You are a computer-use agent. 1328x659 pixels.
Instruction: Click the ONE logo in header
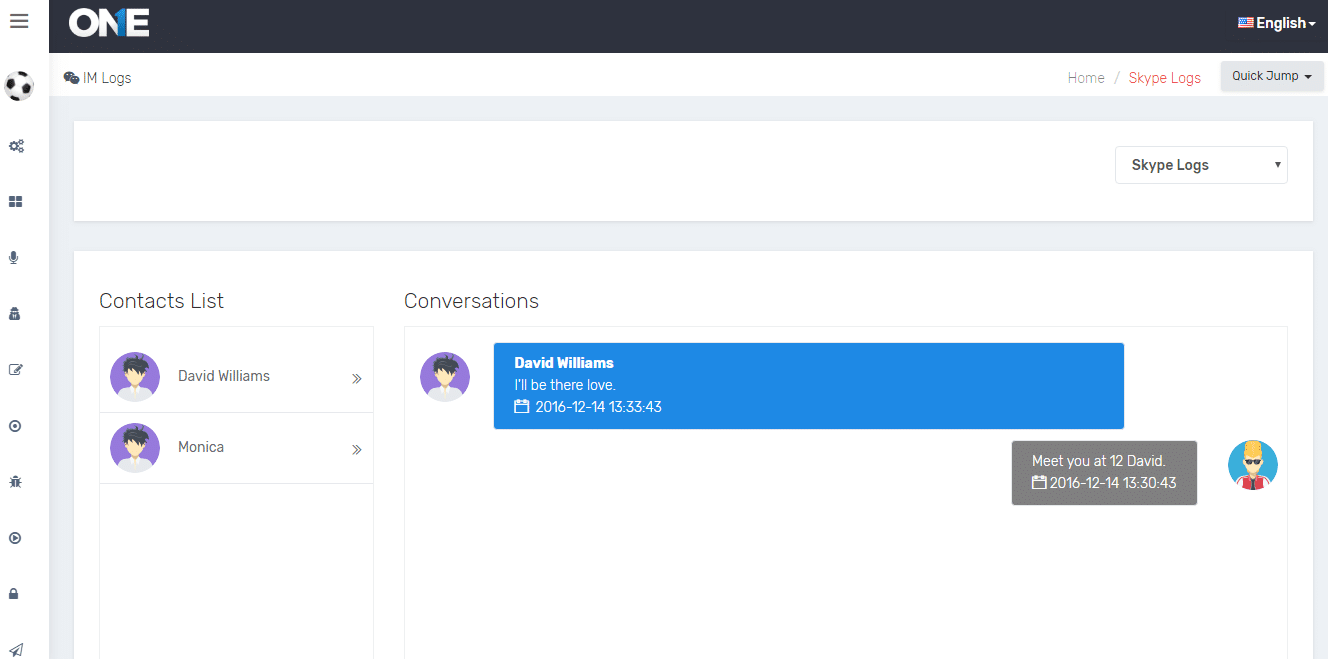click(109, 23)
